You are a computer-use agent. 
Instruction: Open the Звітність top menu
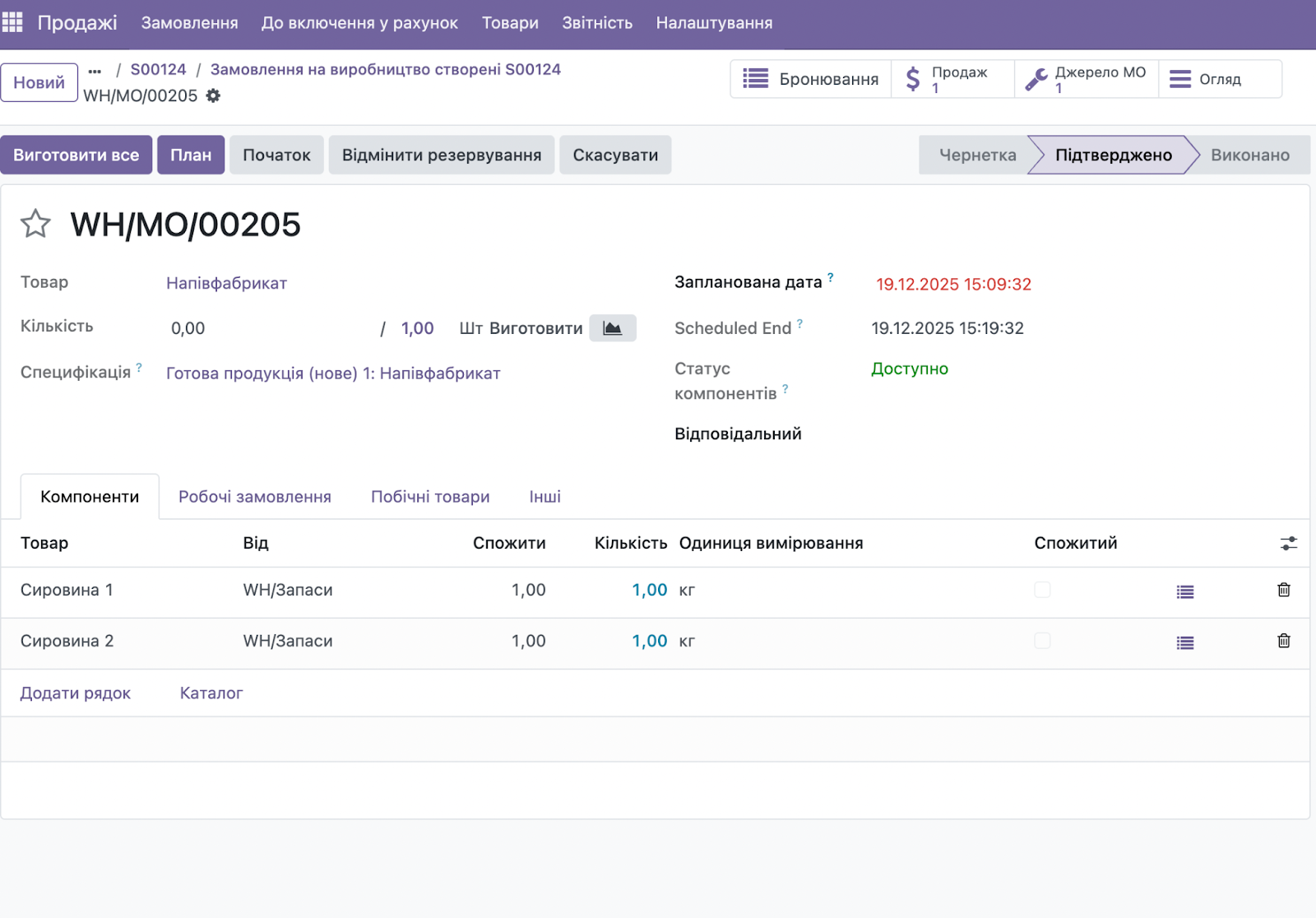click(596, 23)
